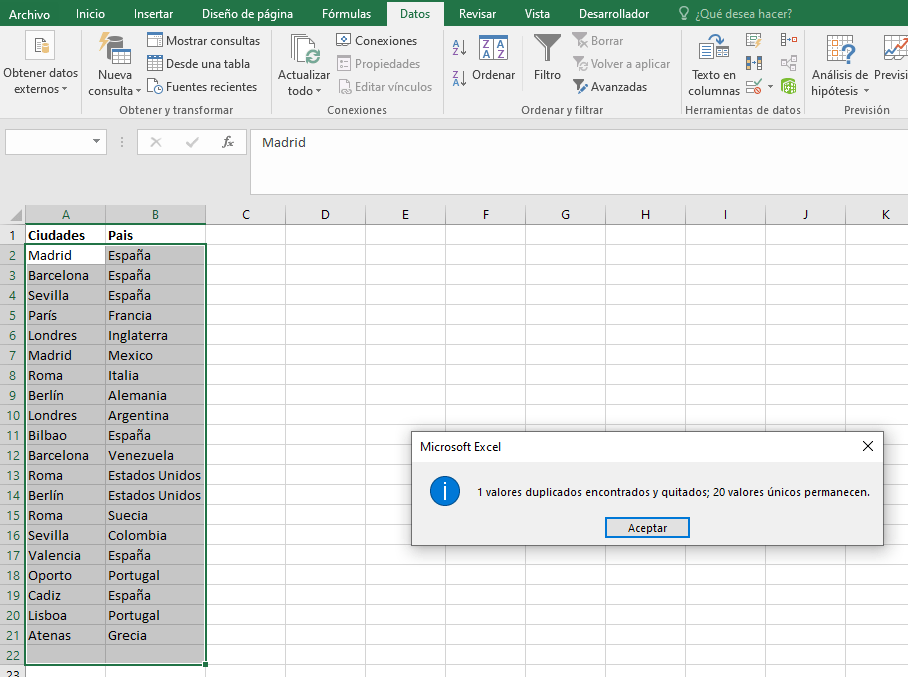Select cell C5 in the worksheet
This screenshot has width=908, height=677.
(x=244, y=314)
